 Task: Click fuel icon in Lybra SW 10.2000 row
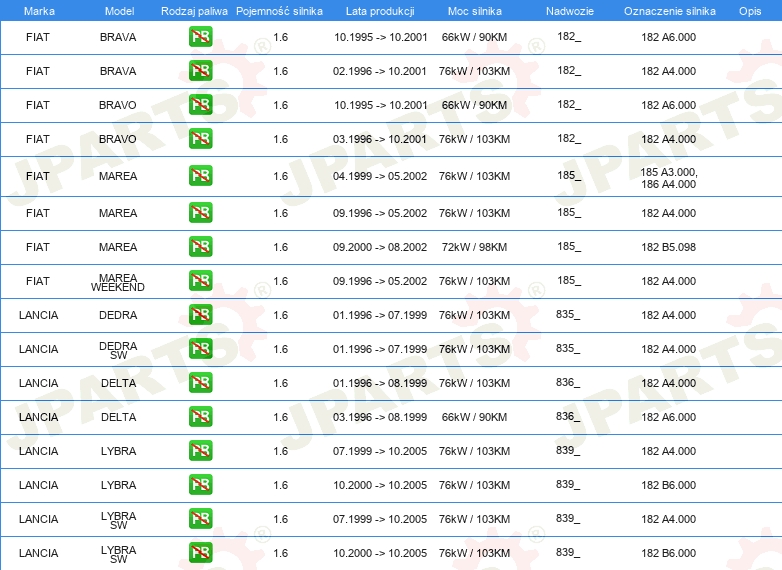coord(200,553)
